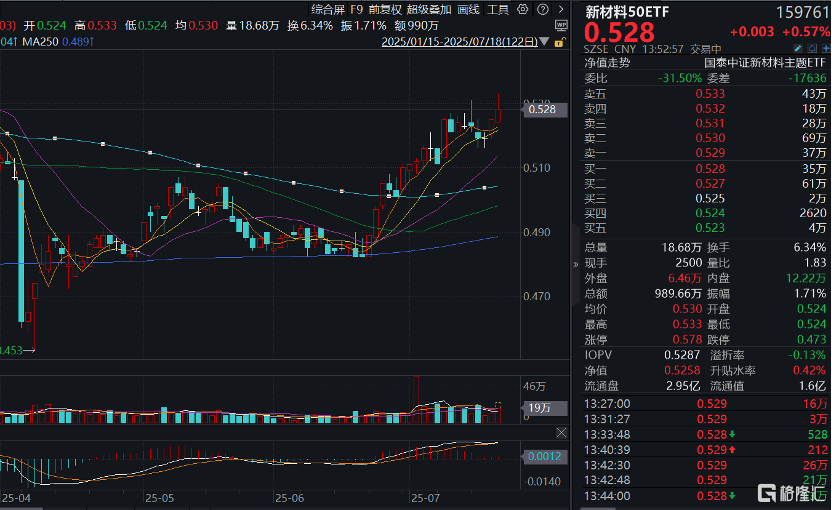Viewport: 832px width, 510px height.
Task: Select the 买三 0.525 order row
Action: tap(705, 198)
